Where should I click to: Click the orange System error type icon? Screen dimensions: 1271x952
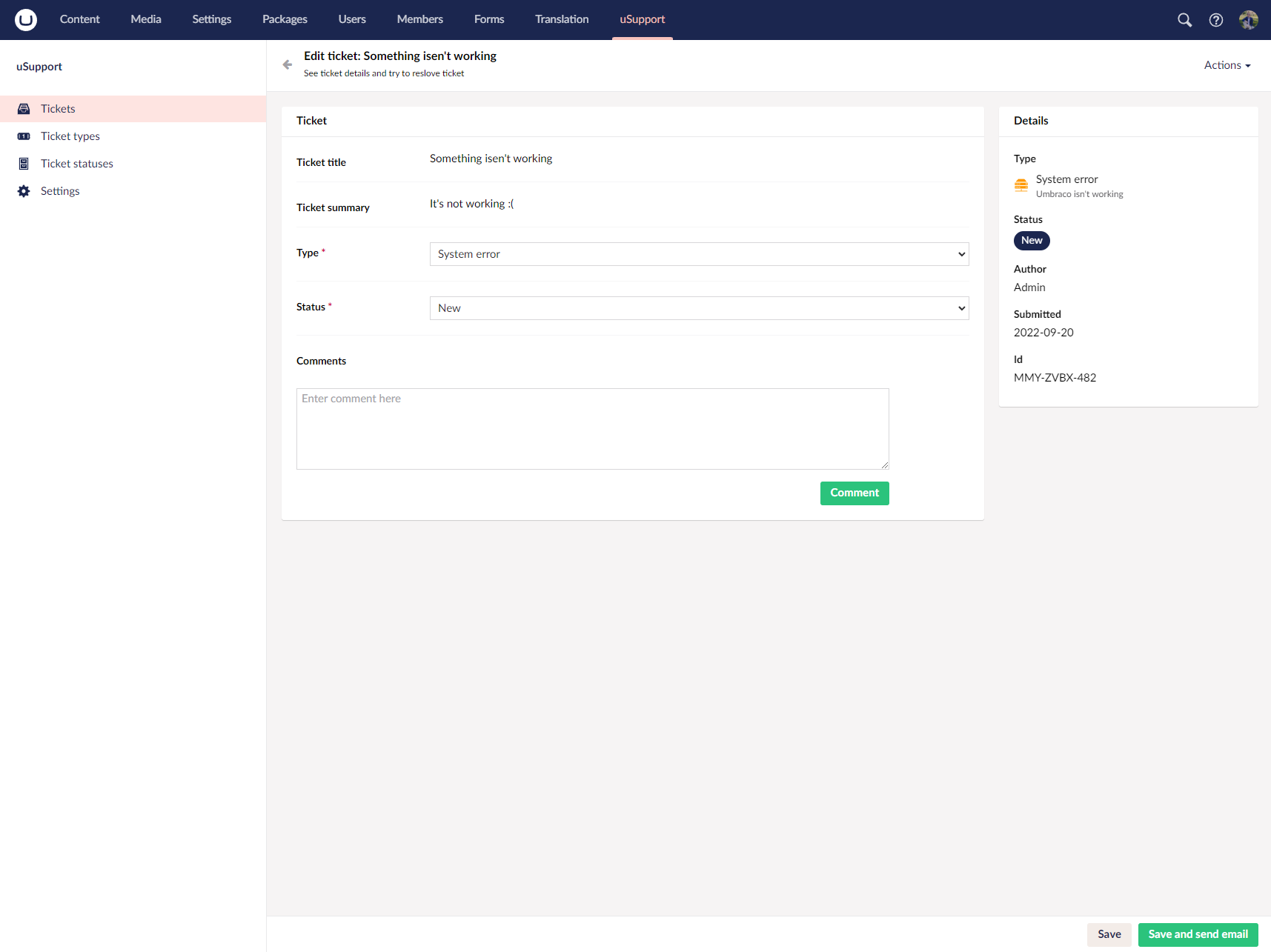pos(1021,185)
